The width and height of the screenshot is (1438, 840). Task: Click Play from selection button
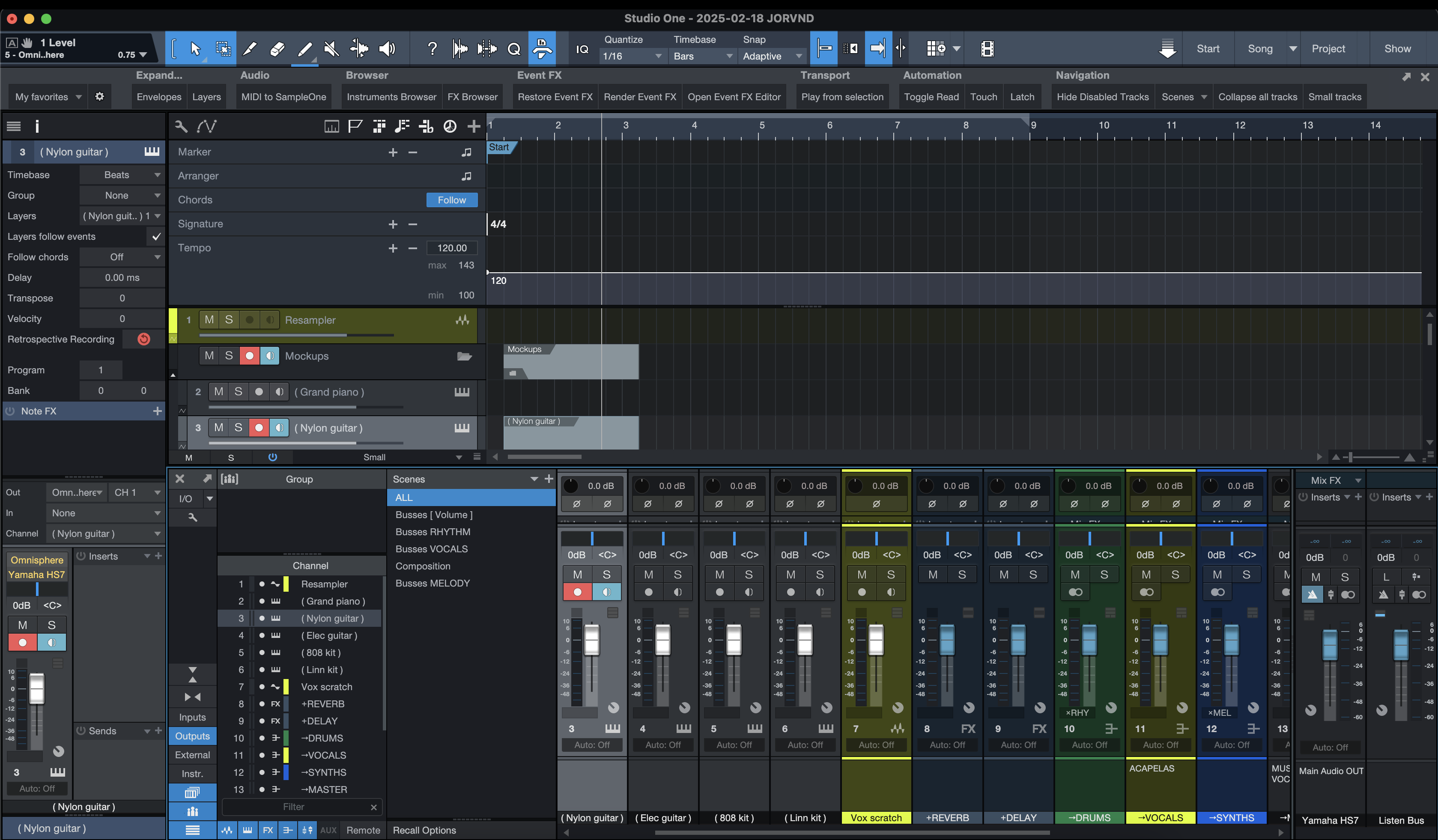point(841,96)
